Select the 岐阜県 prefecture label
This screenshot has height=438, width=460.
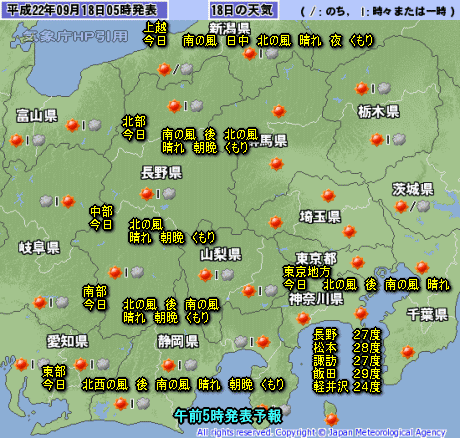coord(39,248)
